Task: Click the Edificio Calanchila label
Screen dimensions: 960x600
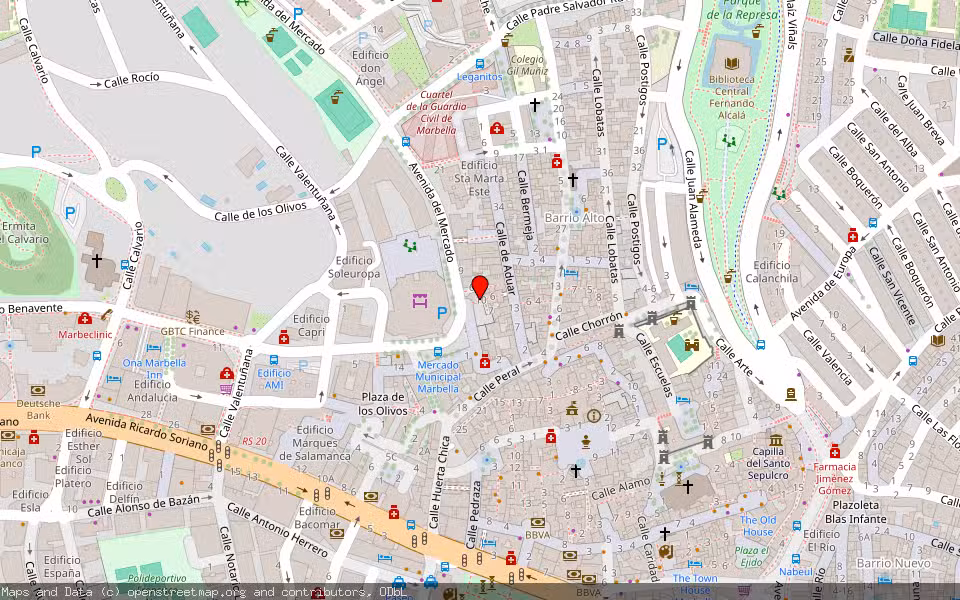Action: pos(772,272)
